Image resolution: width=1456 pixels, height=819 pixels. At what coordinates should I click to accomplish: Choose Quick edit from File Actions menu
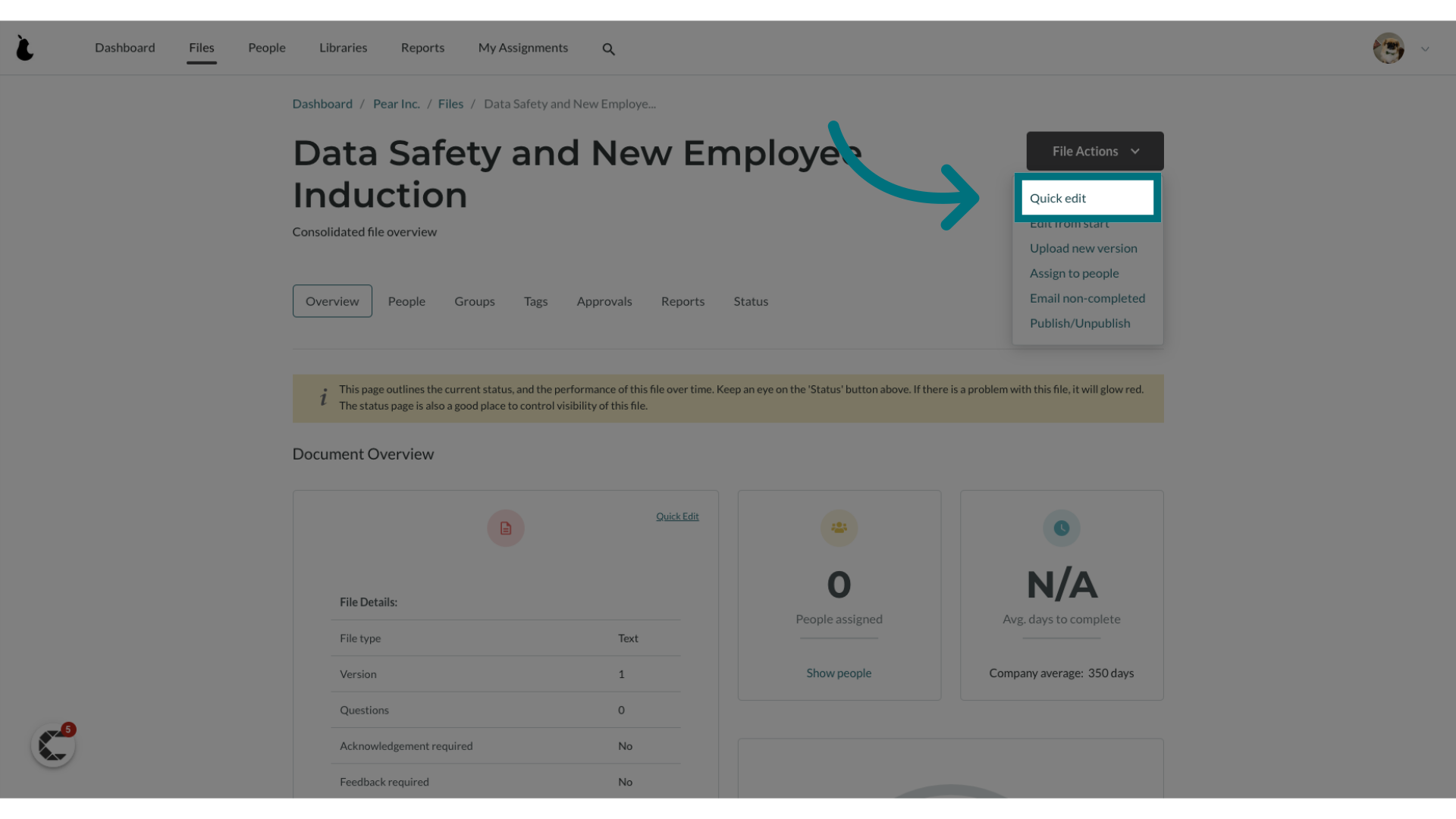[x=1087, y=198]
